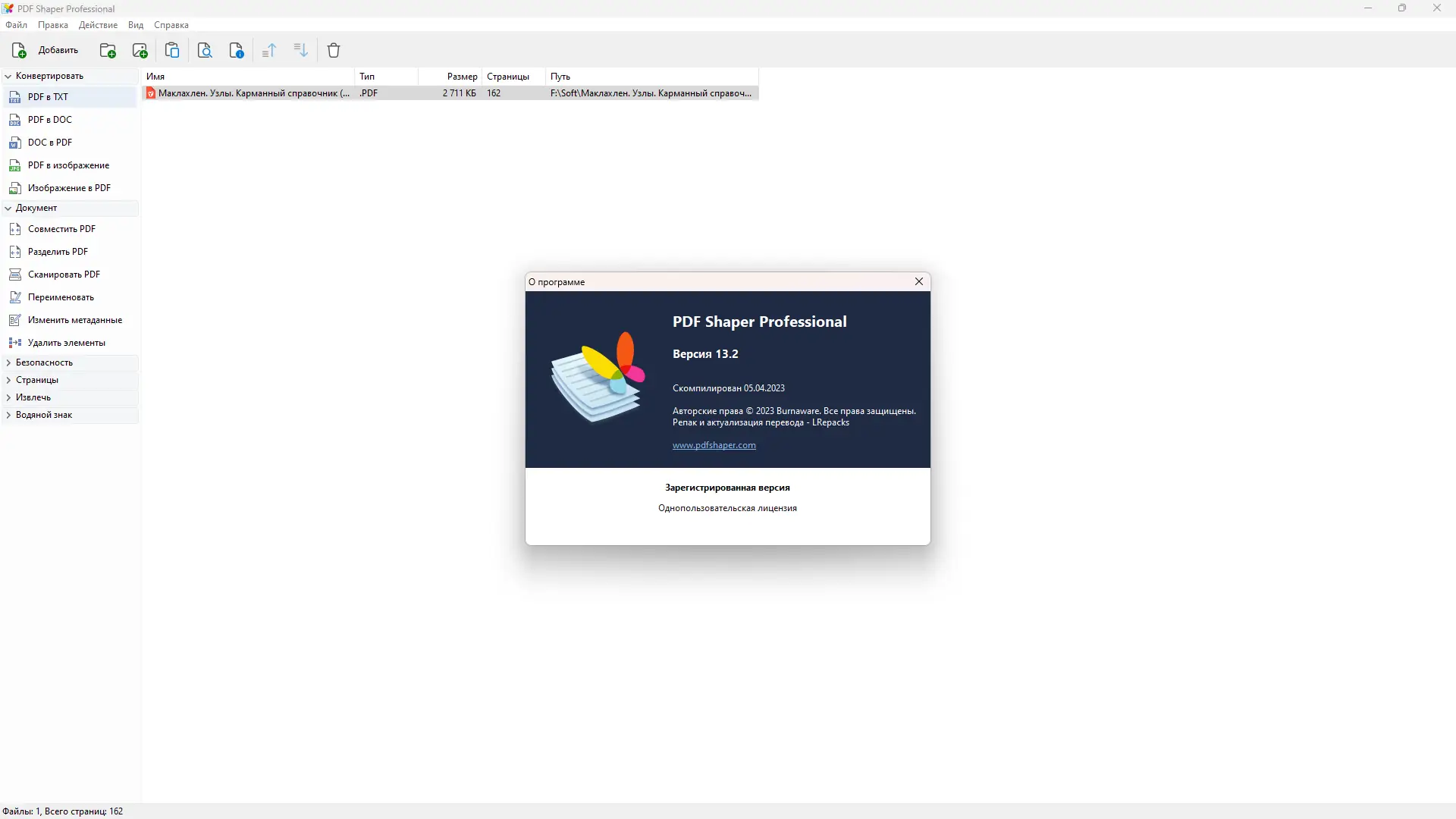Click the file preview magnifier icon
This screenshot has height=819, width=1456.
(x=205, y=51)
